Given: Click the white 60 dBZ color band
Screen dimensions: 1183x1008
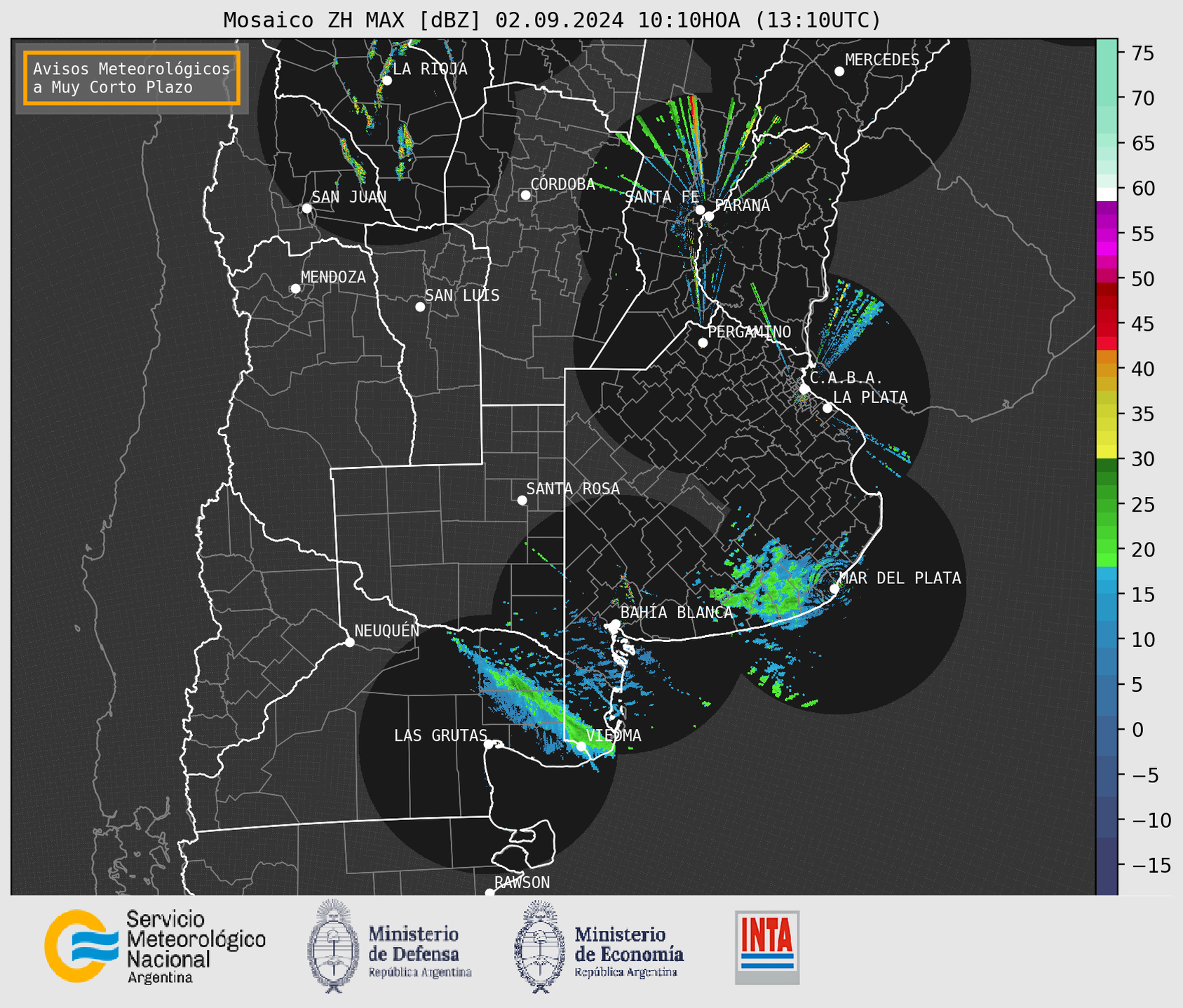Looking at the screenshot, I should tap(1106, 193).
